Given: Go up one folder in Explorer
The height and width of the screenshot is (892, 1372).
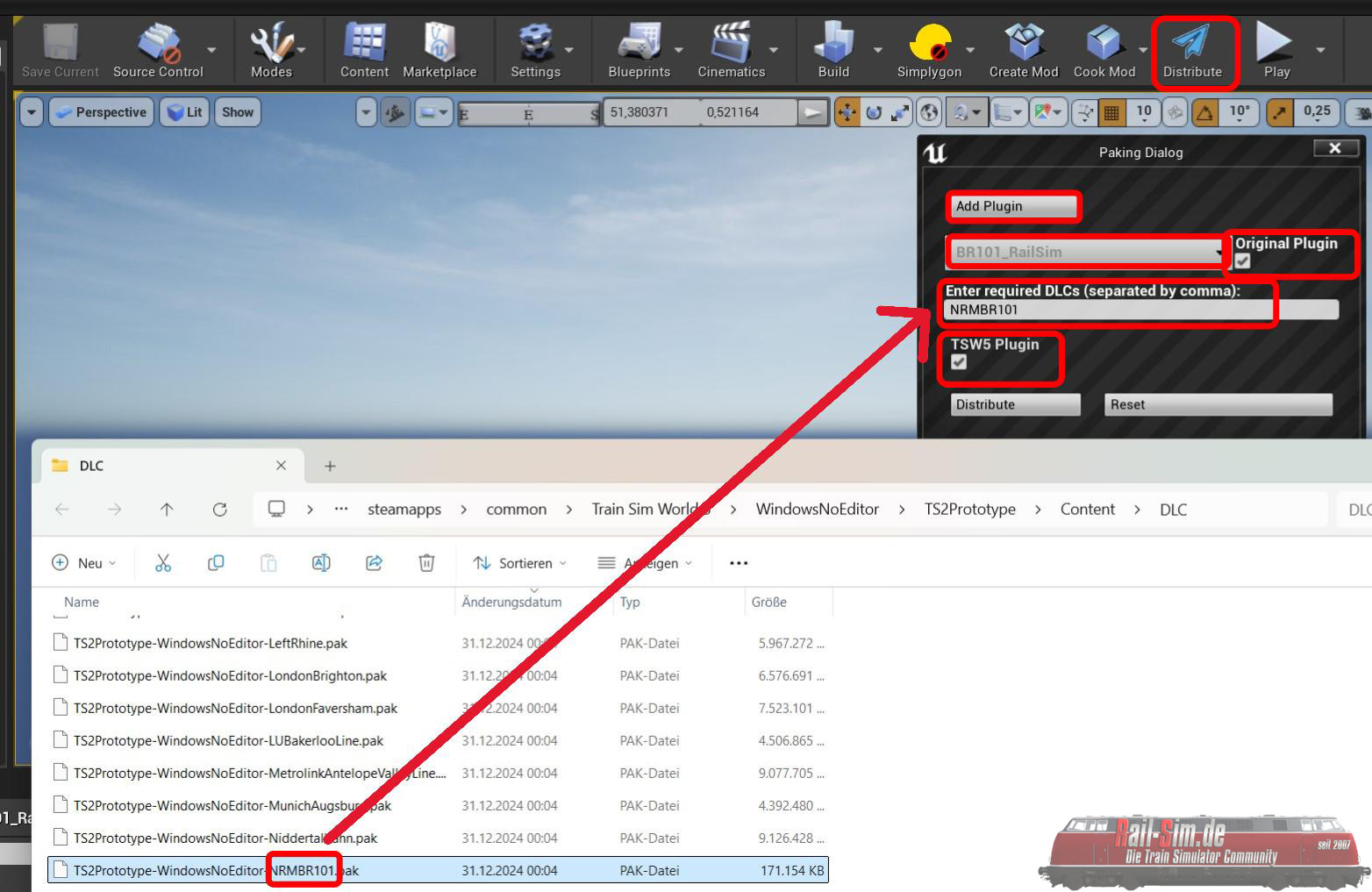Looking at the screenshot, I should [x=167, y=510].
